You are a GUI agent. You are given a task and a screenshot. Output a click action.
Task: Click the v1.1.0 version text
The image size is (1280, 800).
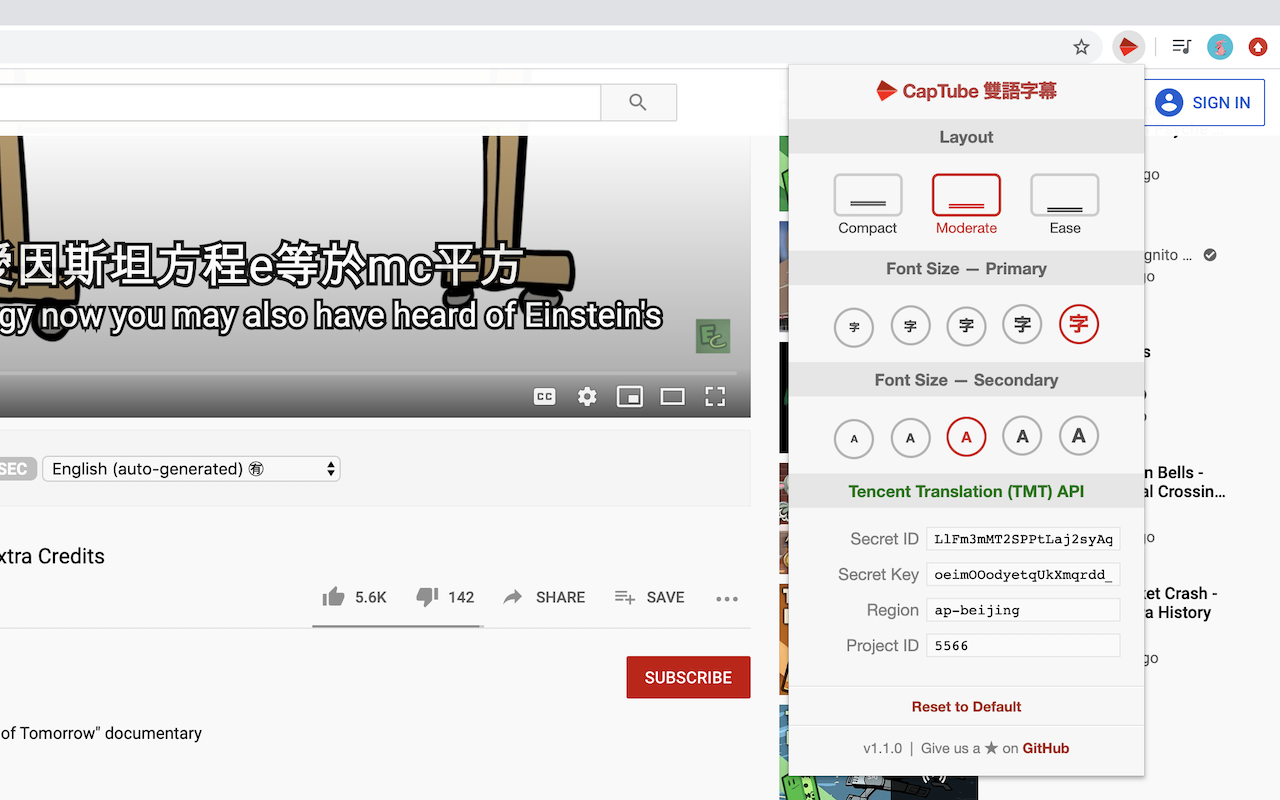point(882,748)
